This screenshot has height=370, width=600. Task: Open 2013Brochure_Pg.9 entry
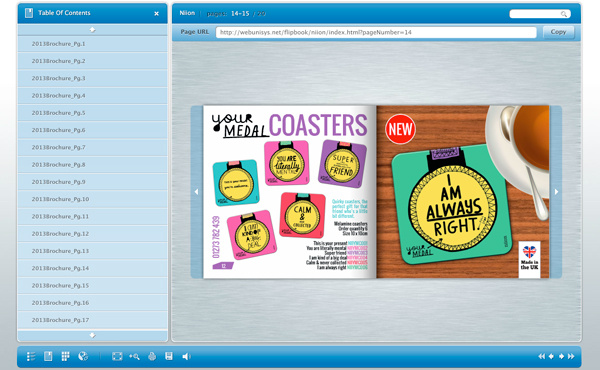coord(92,182)
